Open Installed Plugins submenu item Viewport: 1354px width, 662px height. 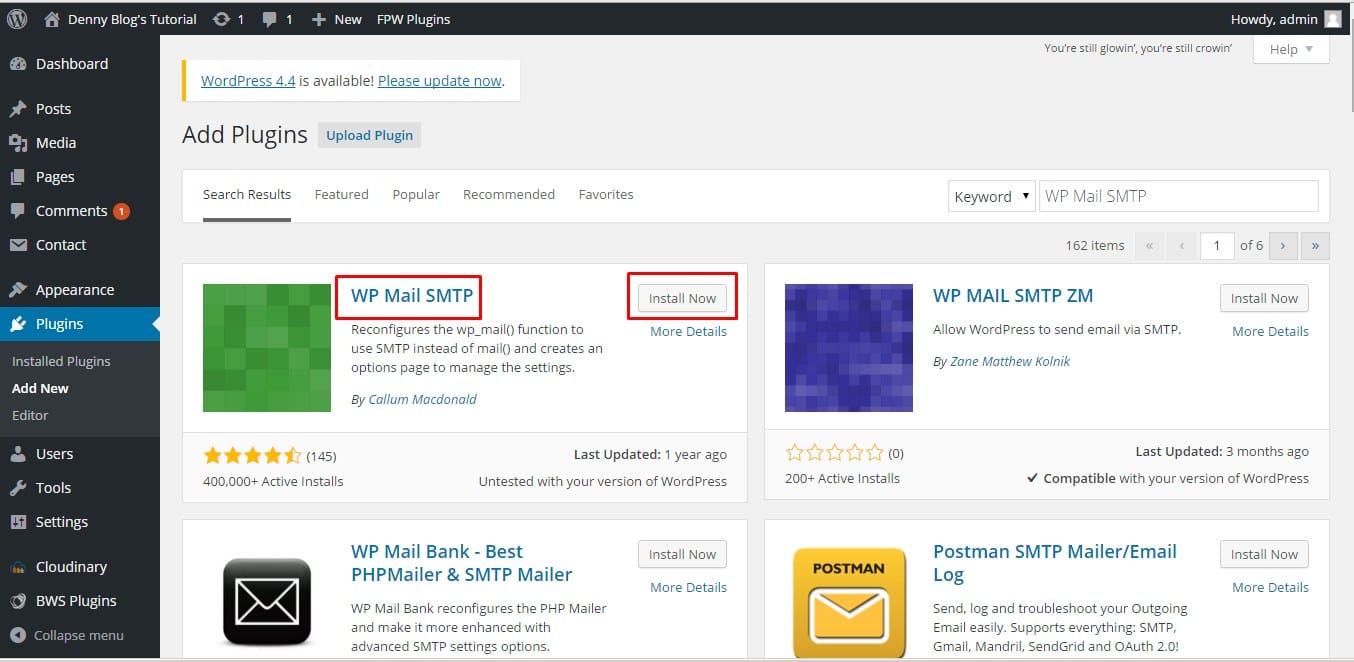pyautogui.click(x=61, y=361)
